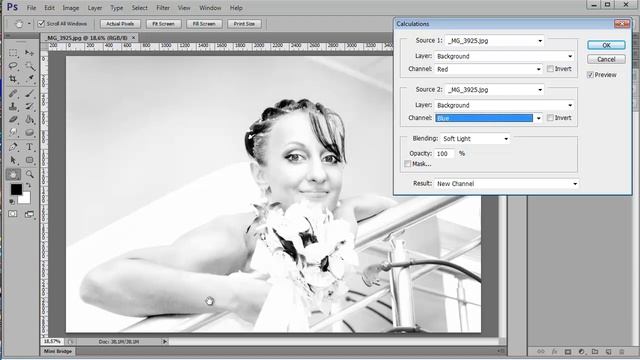
Task: Open Source 2 Channel dropdown showing Blue
Action: [x=489, y=118]
